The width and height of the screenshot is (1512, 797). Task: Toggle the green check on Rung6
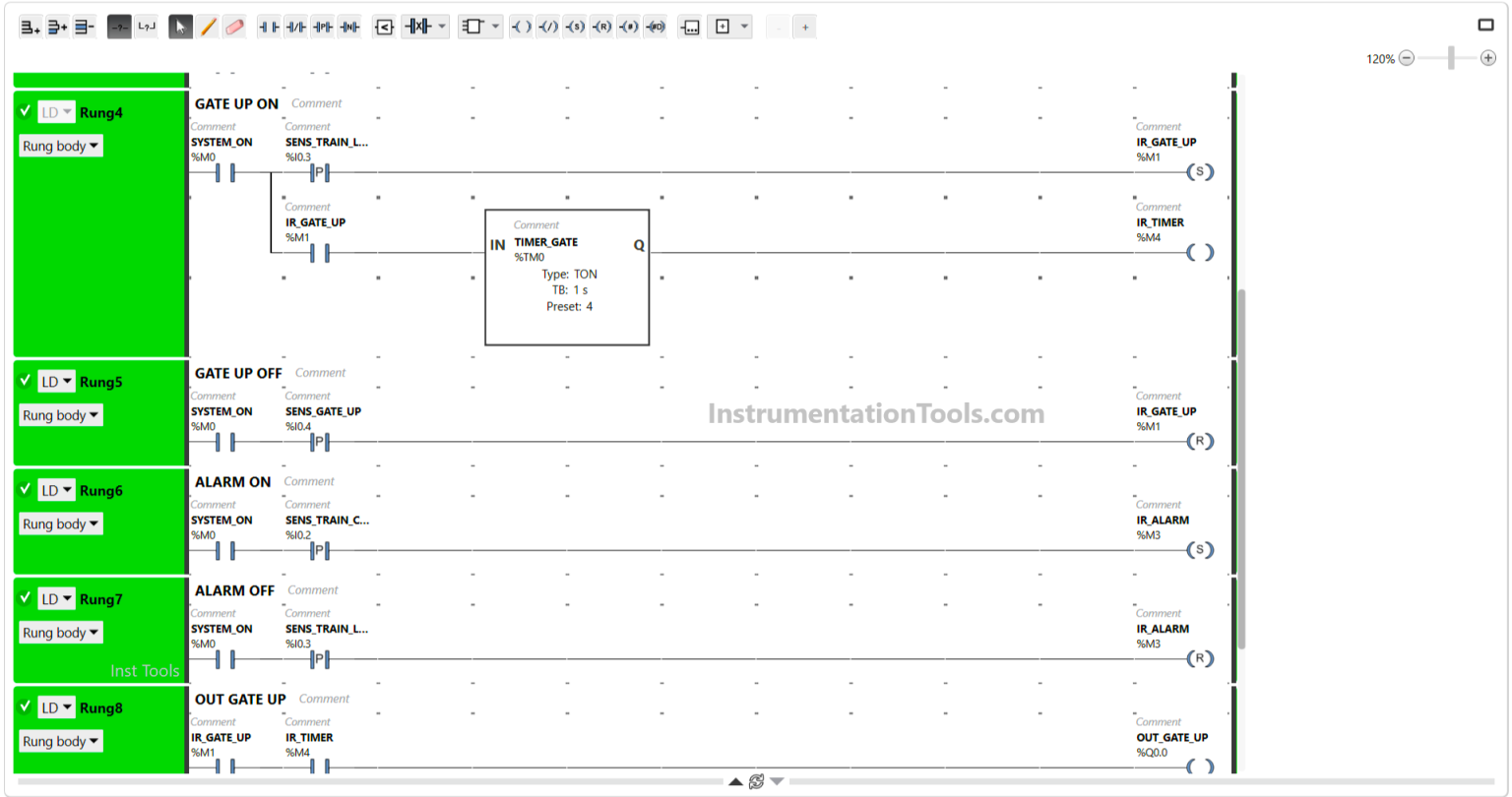tap(25, 490)
